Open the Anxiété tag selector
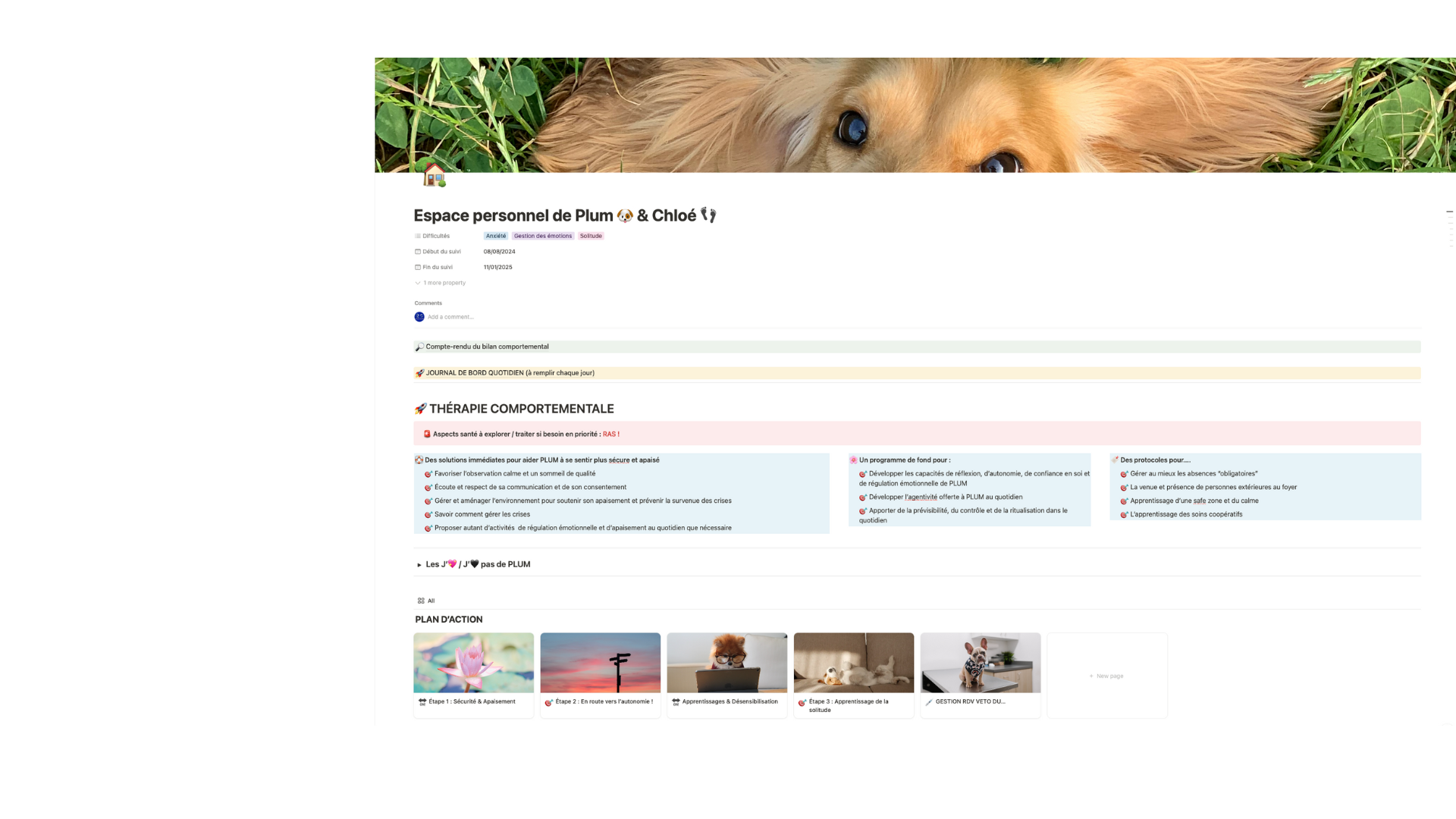The height and width of the screenshot is (819, 1456). [x=495, y=236]
